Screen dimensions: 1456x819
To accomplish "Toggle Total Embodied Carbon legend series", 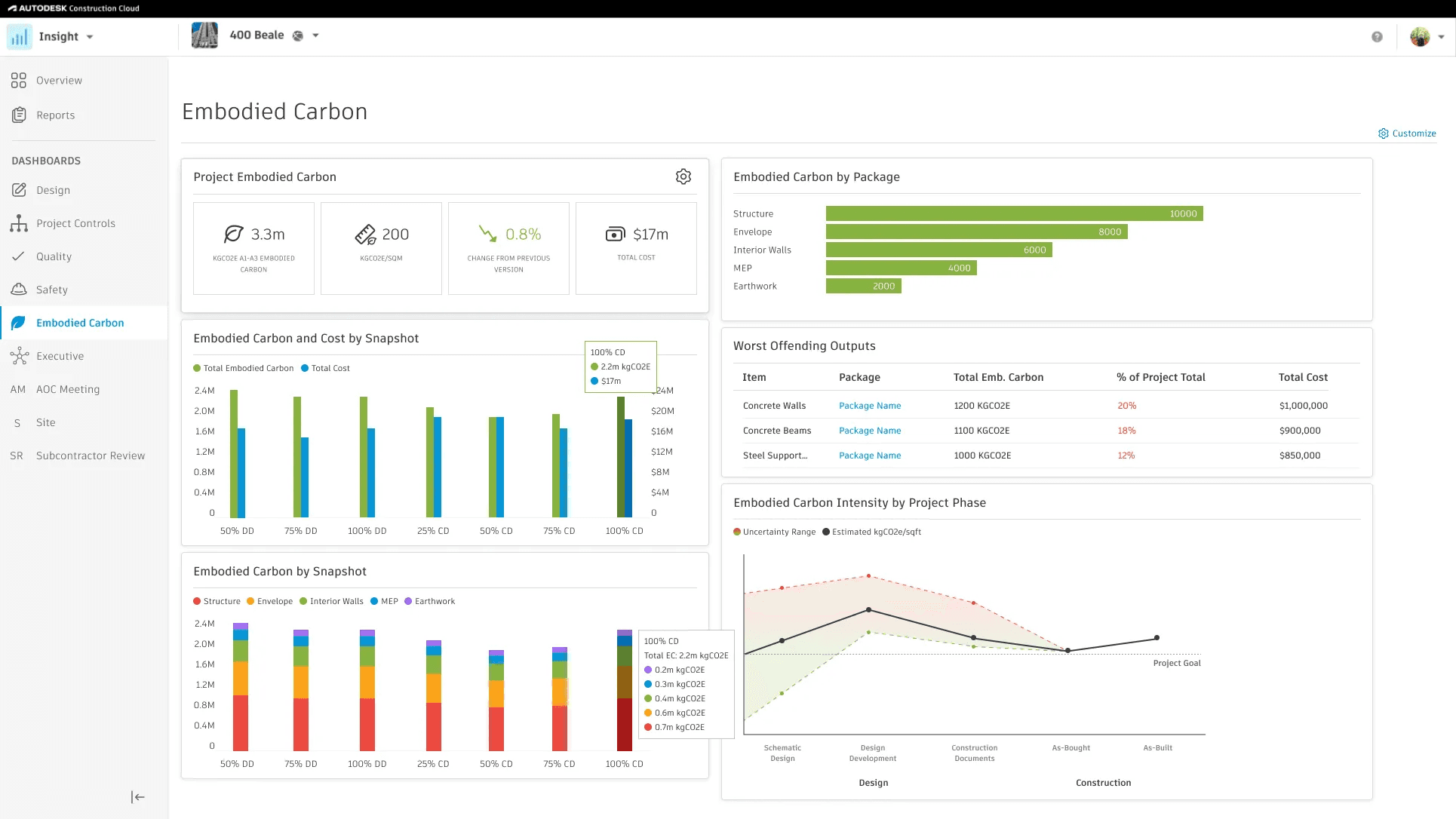I will pos(243,368).
